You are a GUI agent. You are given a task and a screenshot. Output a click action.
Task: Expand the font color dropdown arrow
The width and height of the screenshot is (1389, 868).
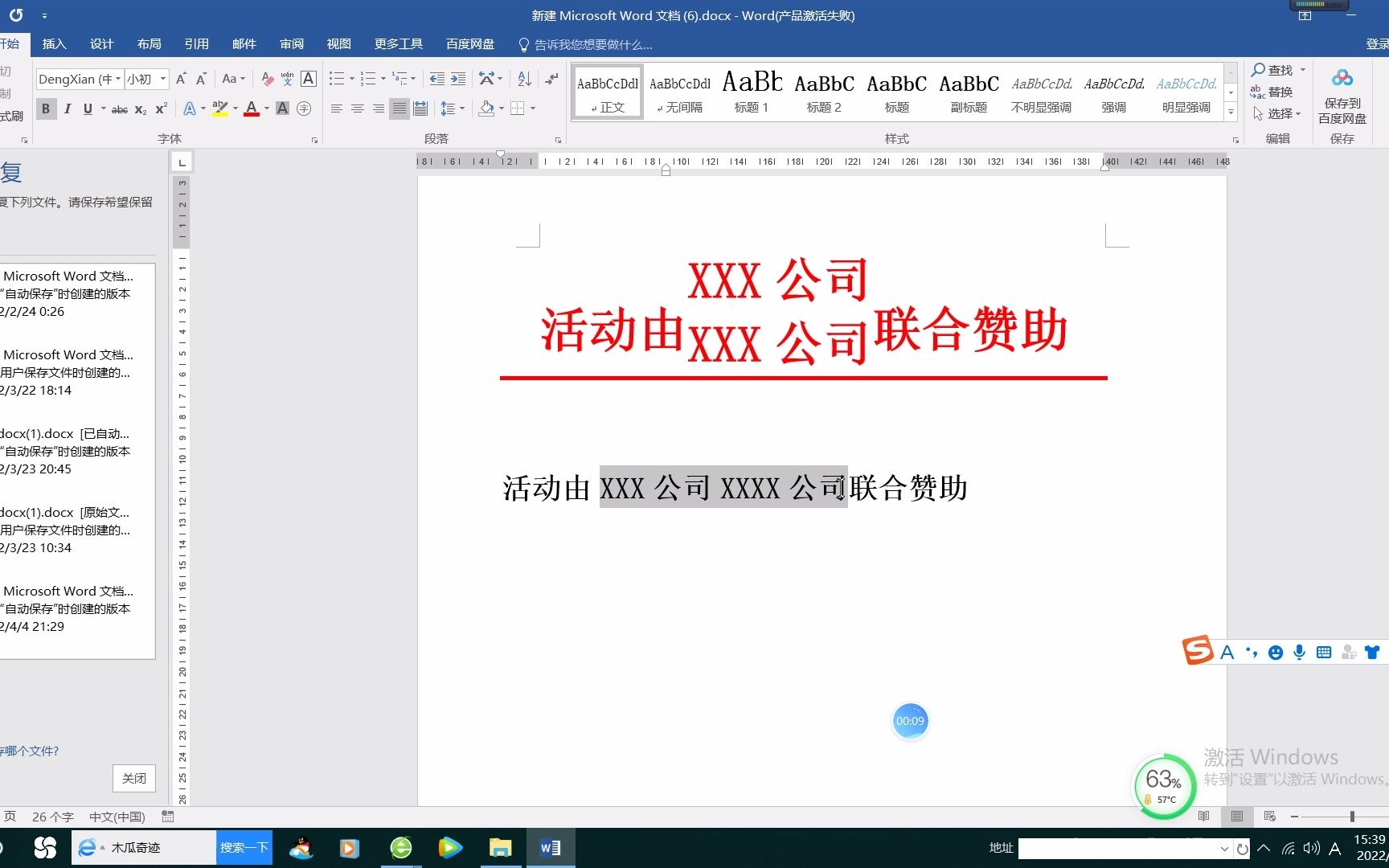click(x=265, y=108)
